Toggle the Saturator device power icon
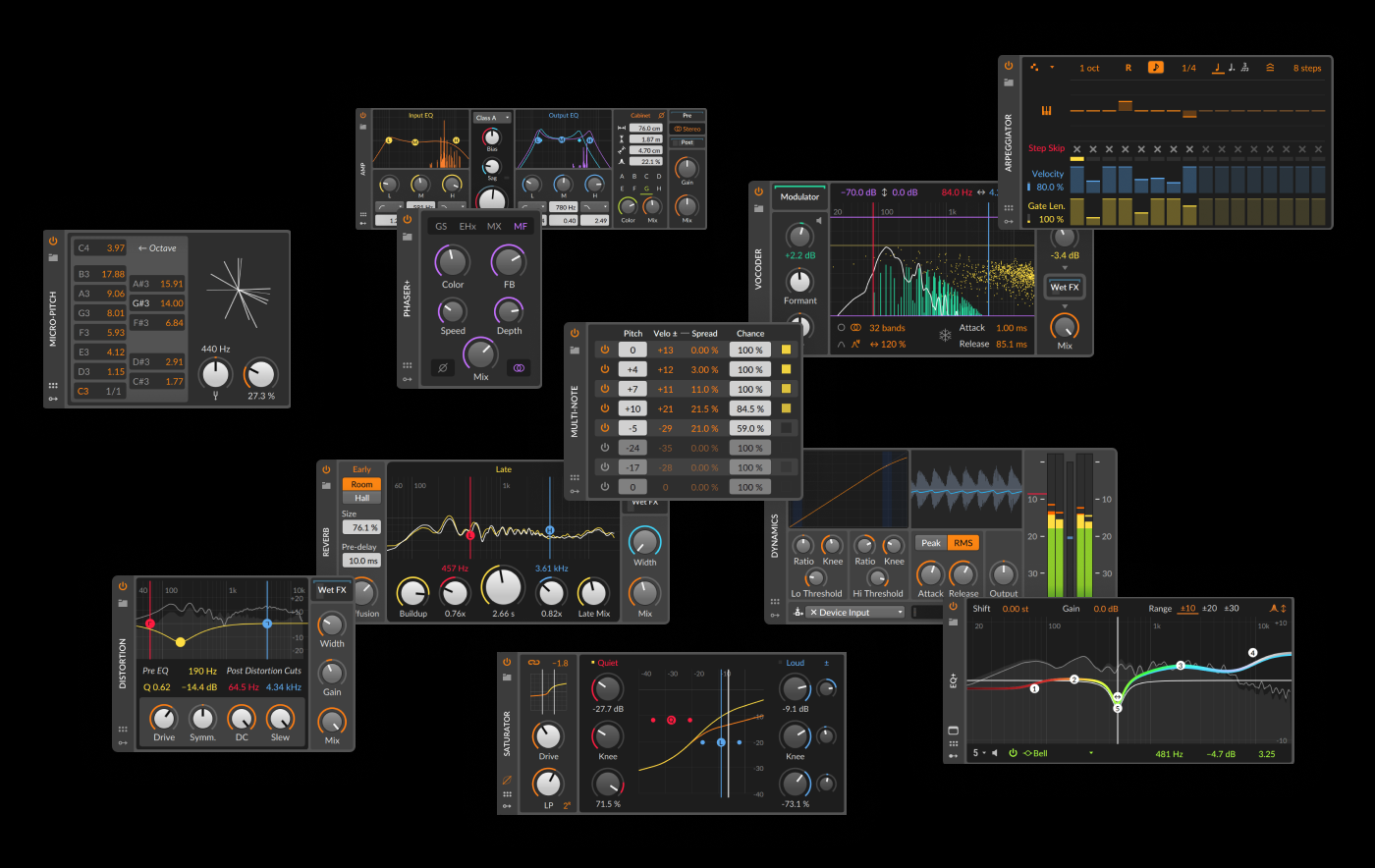The image size is (1375, 868). (x=507, y=662)
